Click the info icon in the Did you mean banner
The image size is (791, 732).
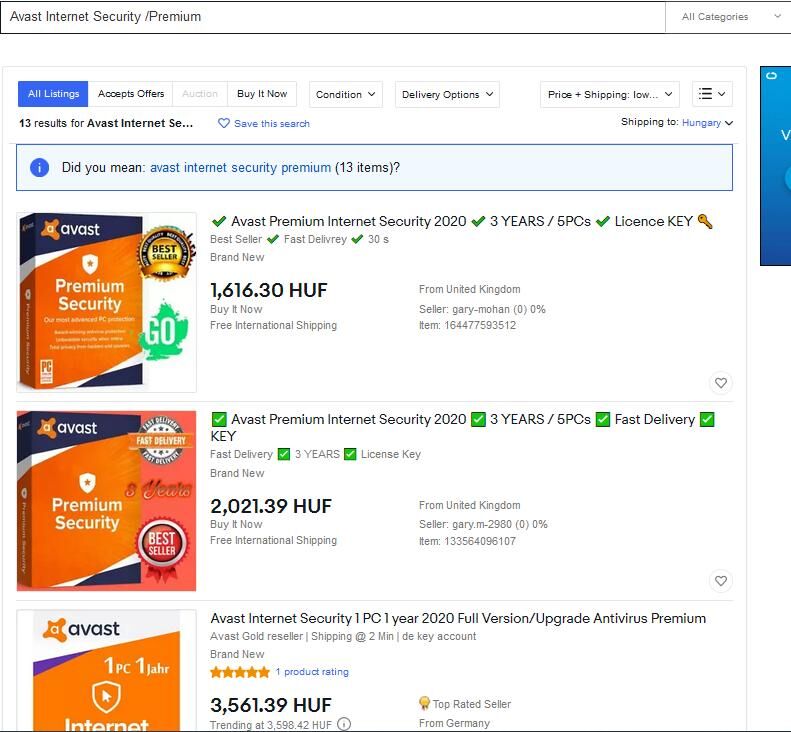[39, 167]
